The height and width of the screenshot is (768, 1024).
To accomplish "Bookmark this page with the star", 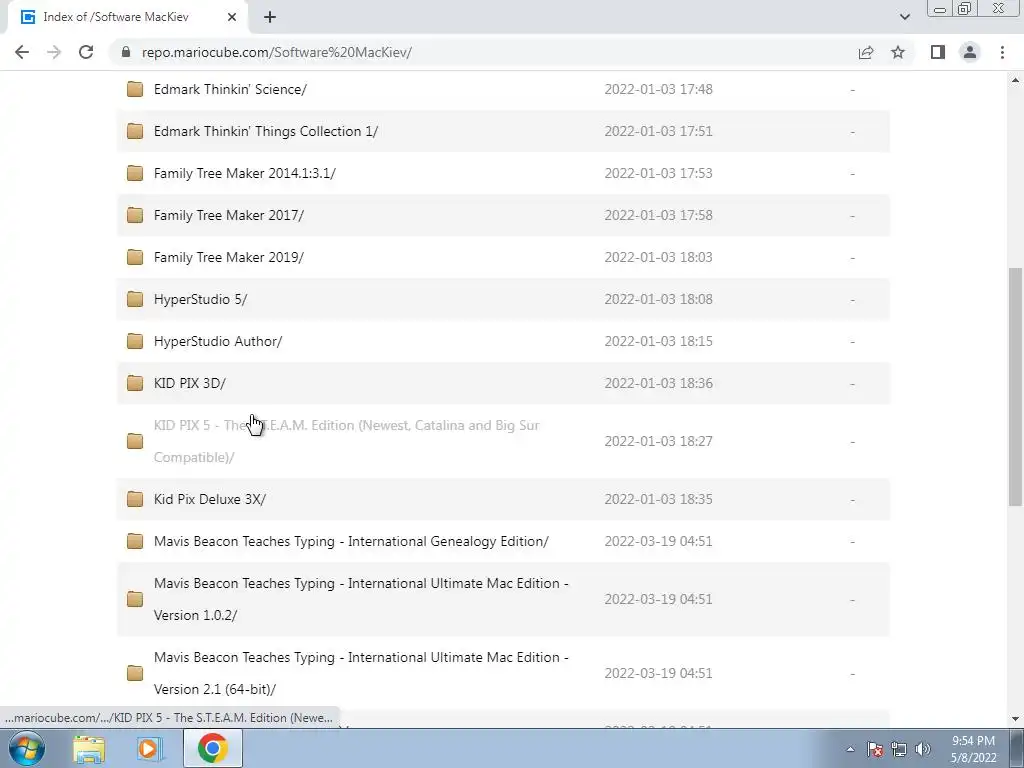I will click(x=898, y=52).
